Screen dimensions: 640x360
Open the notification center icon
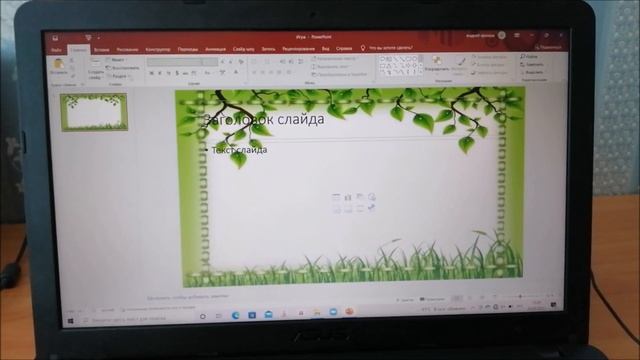[553, 304]
